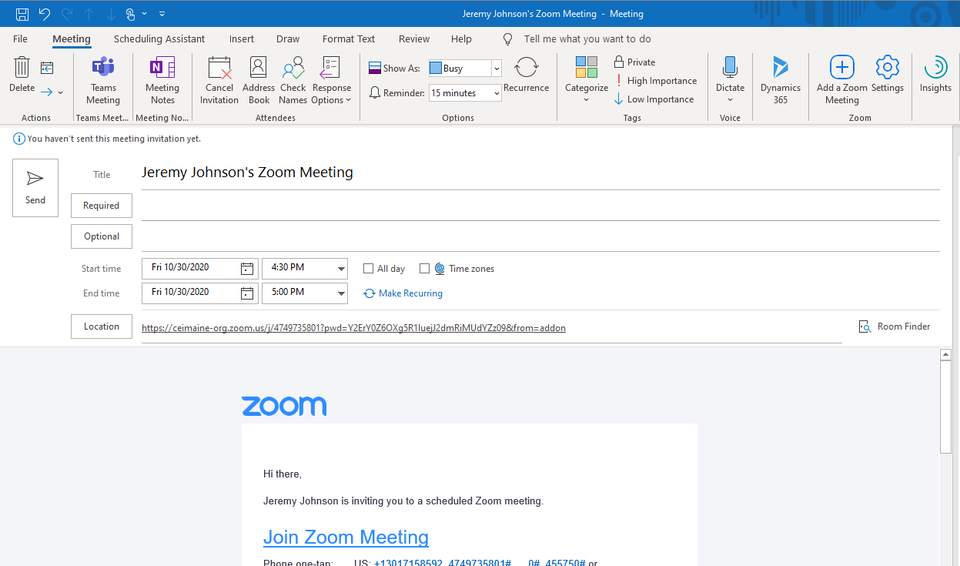The image size is (960, 566).
Task: Open the End time date calendar picker
Action: point(247,293)
